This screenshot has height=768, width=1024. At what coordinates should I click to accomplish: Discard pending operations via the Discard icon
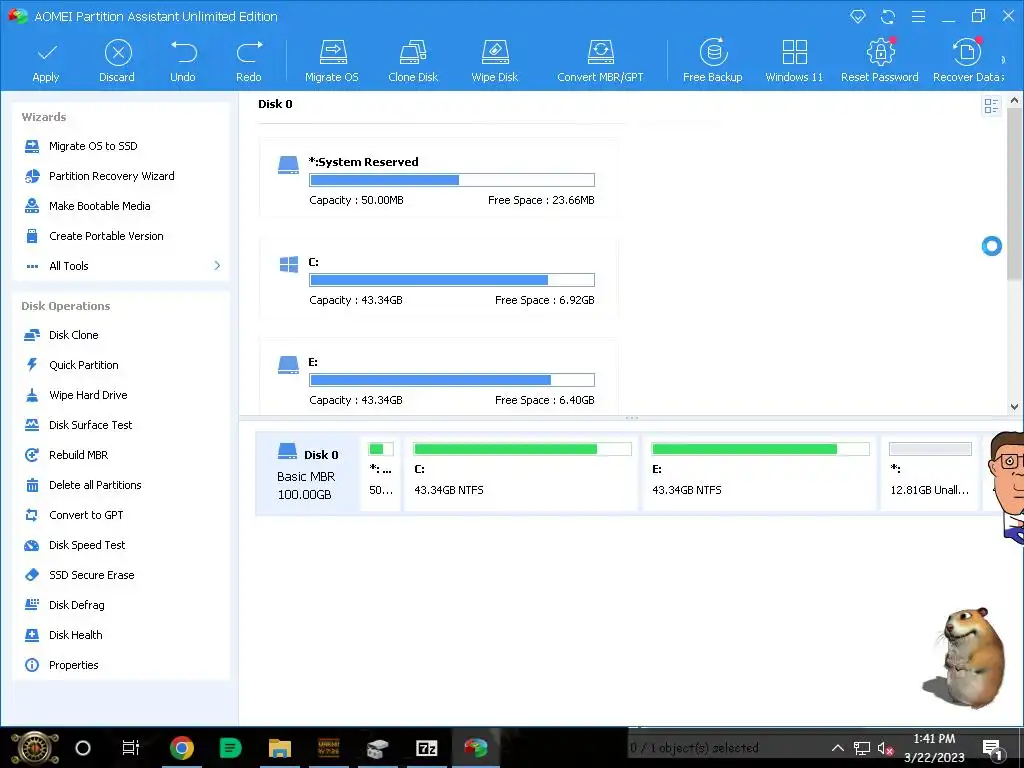pyautogui.click(x=118, y=62)
